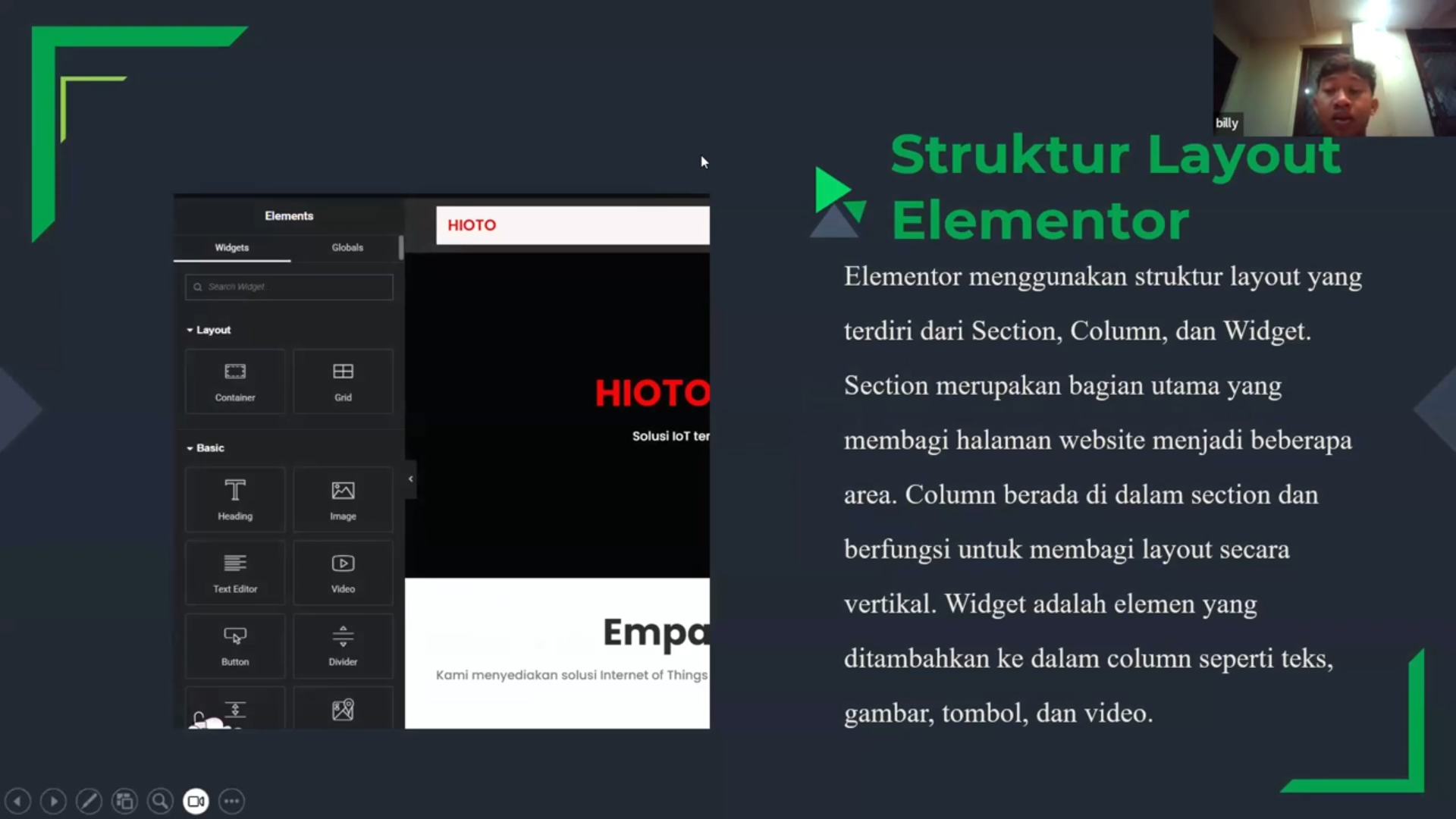The image size is (1456, 819).
Task: Switch to the Globals tab
Action: [x=347, y=247]
